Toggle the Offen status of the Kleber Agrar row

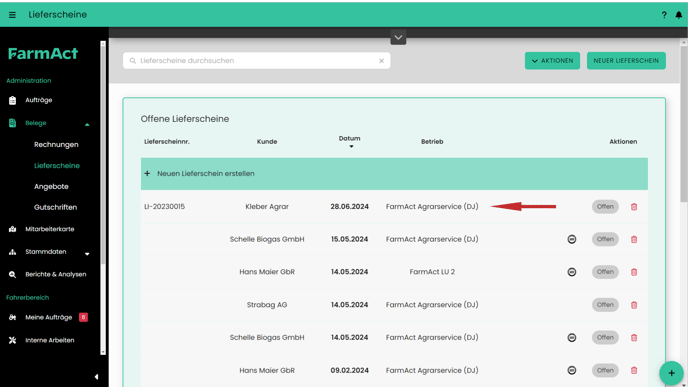(x=605, y=207)
